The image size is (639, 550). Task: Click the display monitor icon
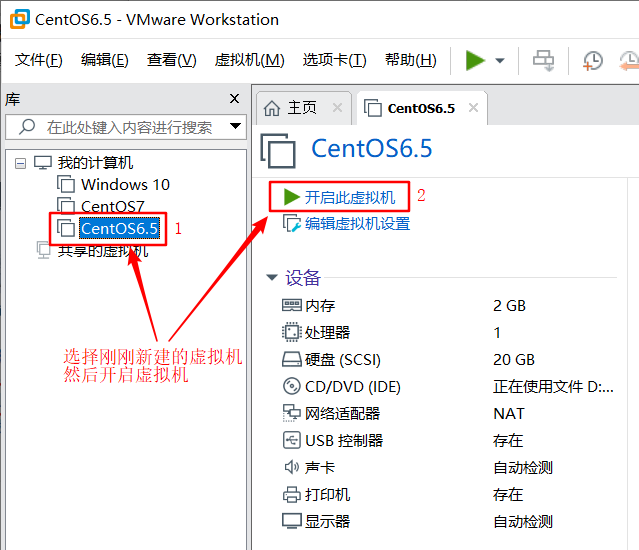tap(292, 521)
